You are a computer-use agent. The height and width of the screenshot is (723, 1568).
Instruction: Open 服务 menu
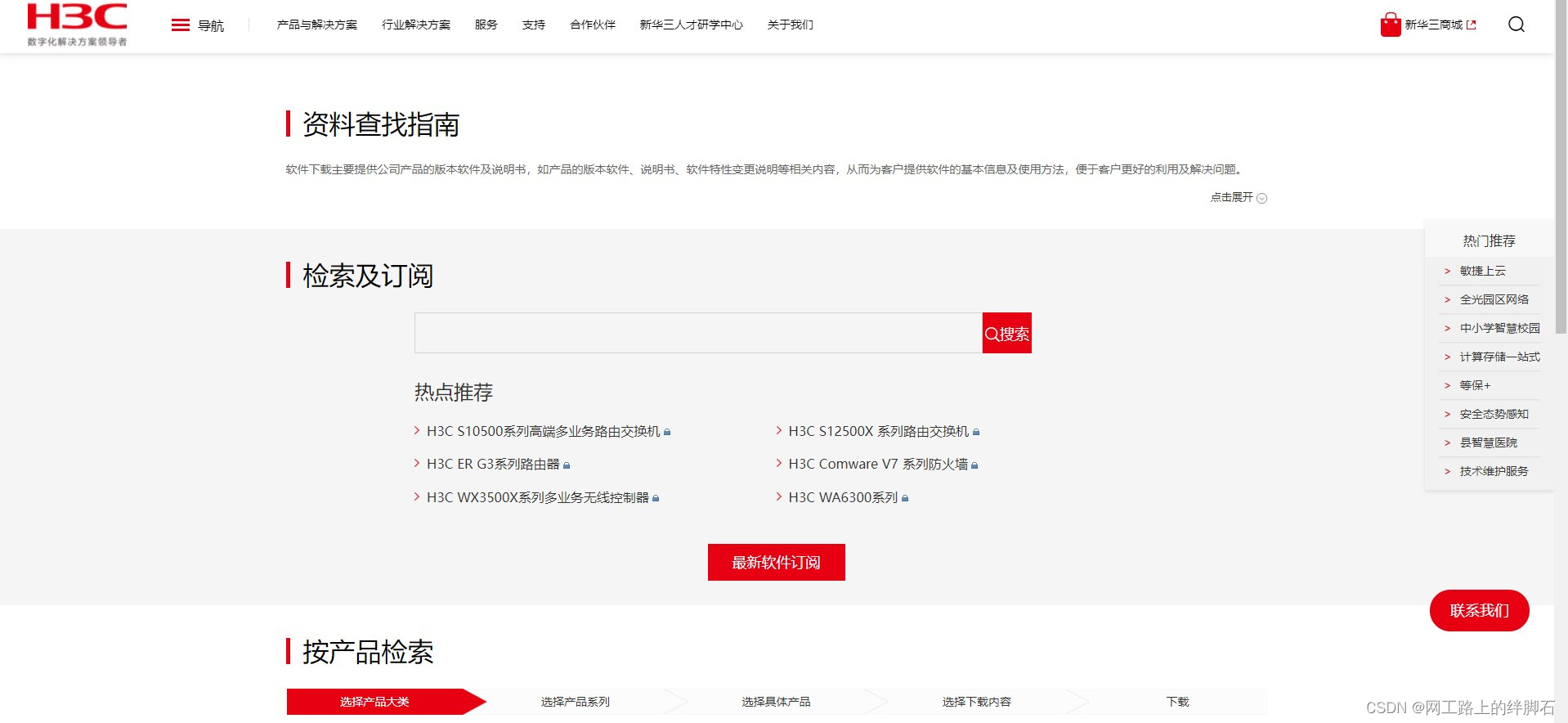pos(486,25)
